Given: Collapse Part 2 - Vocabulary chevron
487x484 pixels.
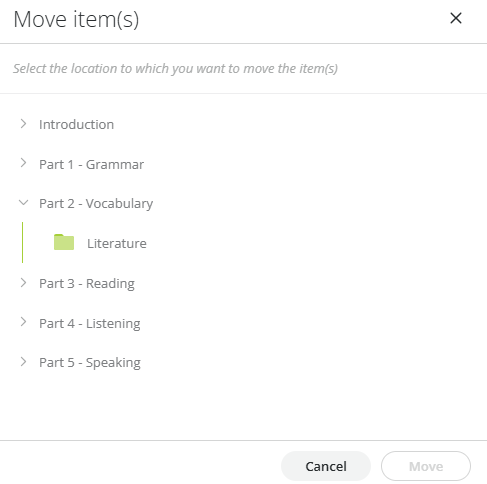Looking at the screenshot, I should 23,202.
